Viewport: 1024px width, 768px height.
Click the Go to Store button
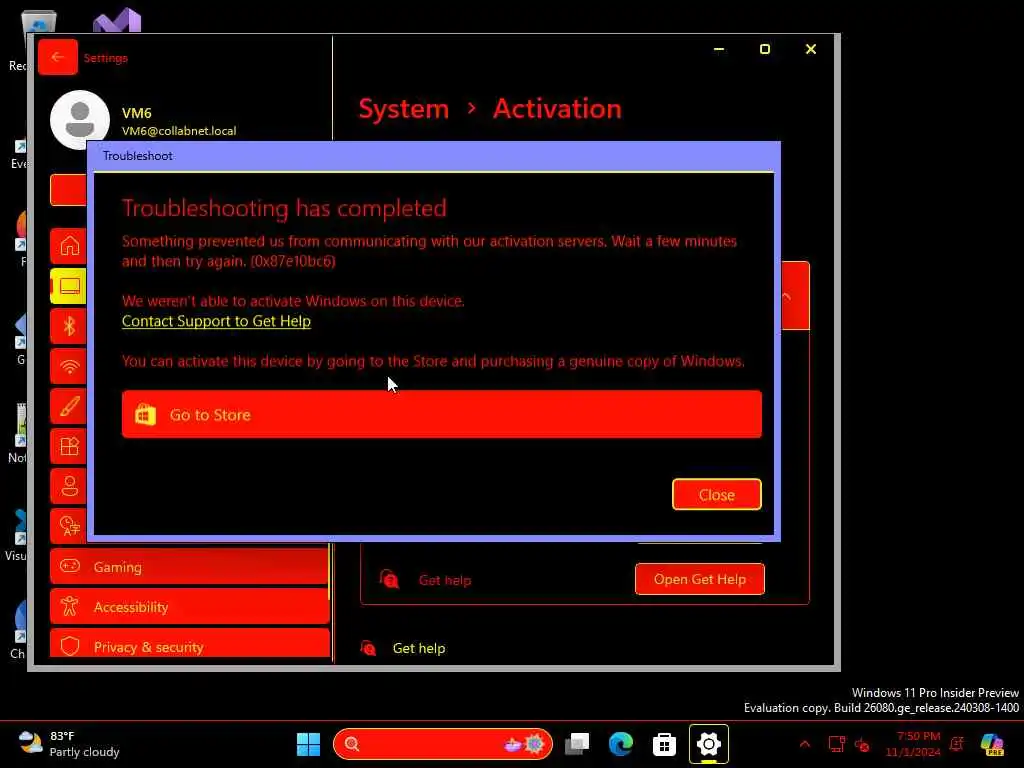pos(441,415)
